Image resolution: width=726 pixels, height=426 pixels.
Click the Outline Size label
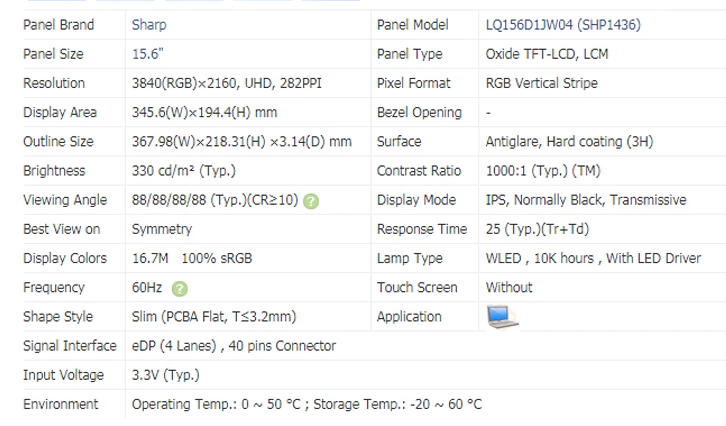point(58,141)
